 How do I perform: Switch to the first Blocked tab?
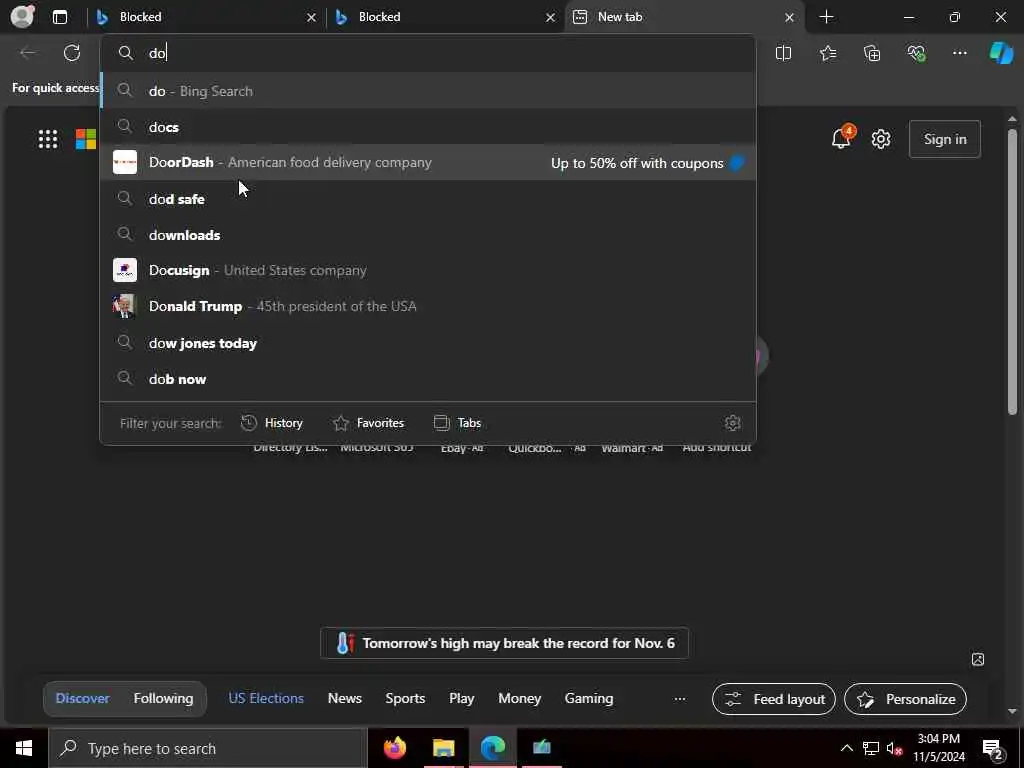207,17
